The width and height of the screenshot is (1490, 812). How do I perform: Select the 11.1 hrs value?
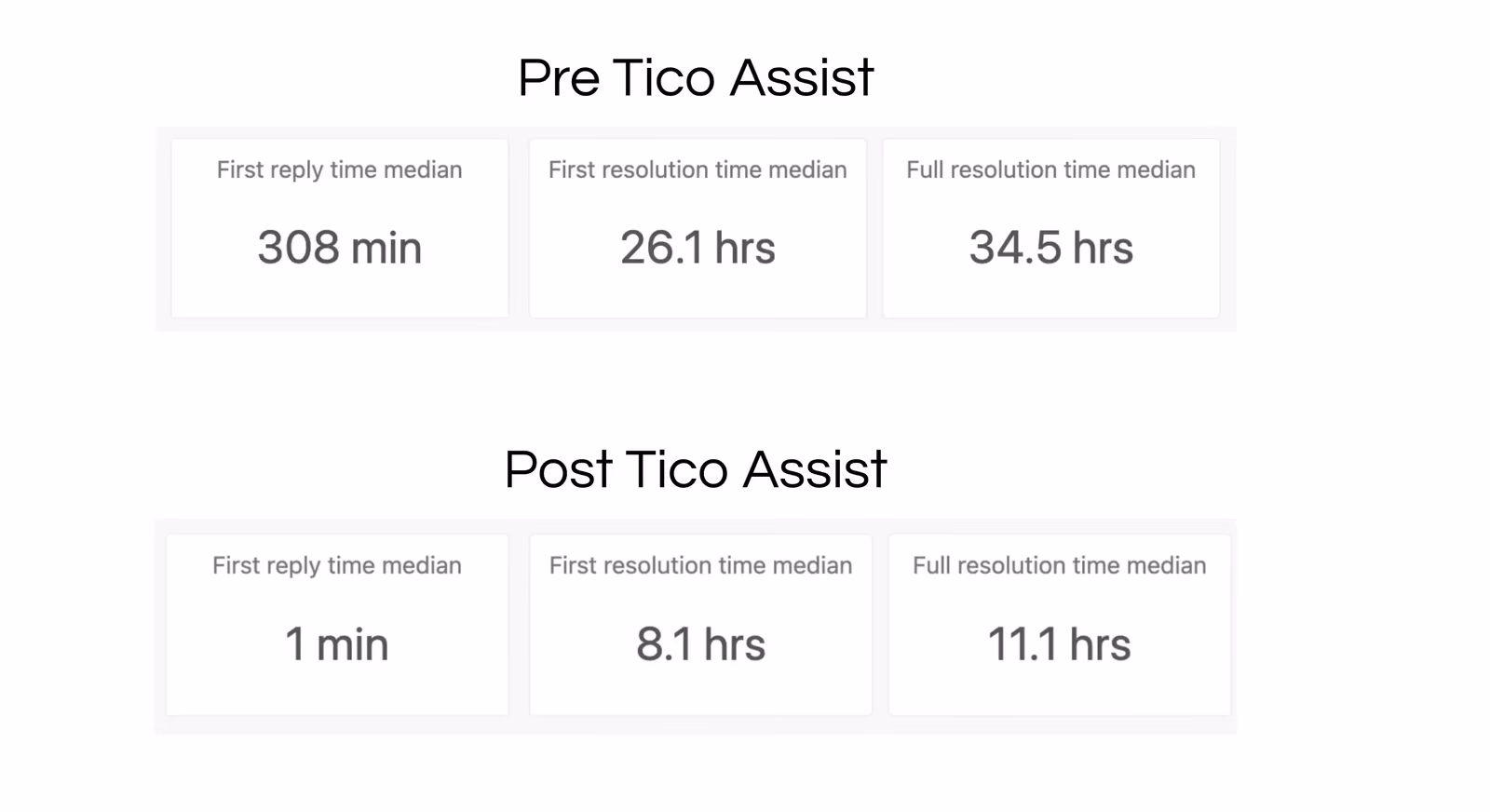pyautogui.click(x=1059, y=644)
